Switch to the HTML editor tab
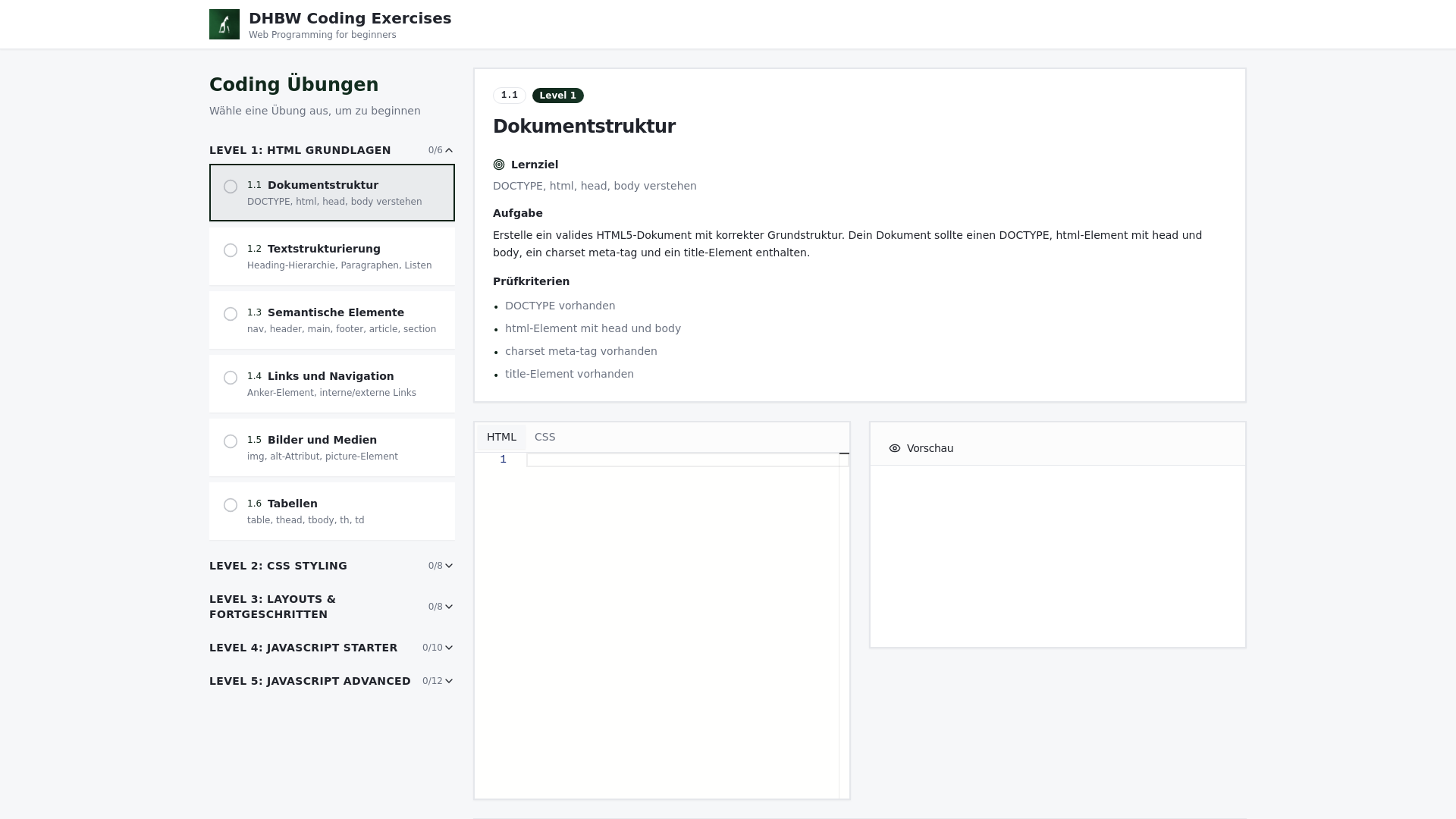Viewport: 1456px width, 819px height. [501, 437]
